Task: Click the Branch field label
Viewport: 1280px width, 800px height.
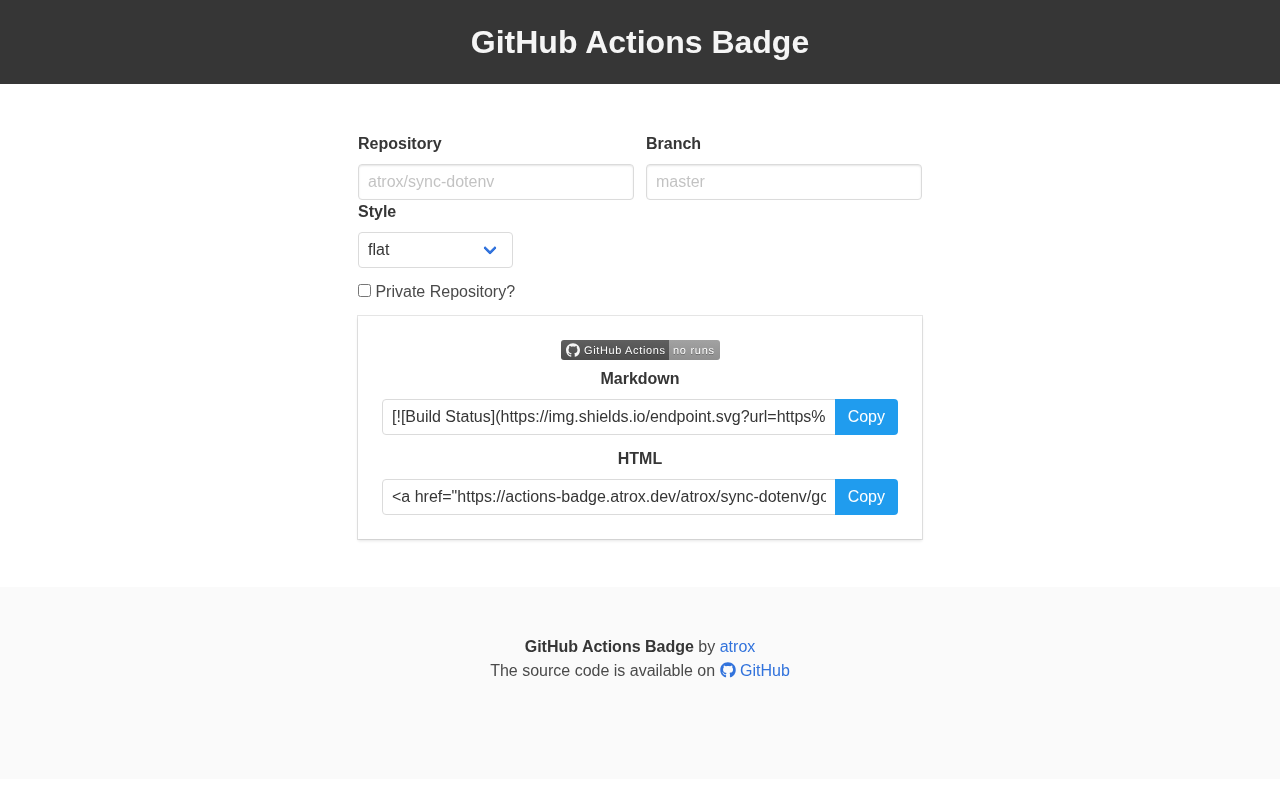Action: coord(673,144)
